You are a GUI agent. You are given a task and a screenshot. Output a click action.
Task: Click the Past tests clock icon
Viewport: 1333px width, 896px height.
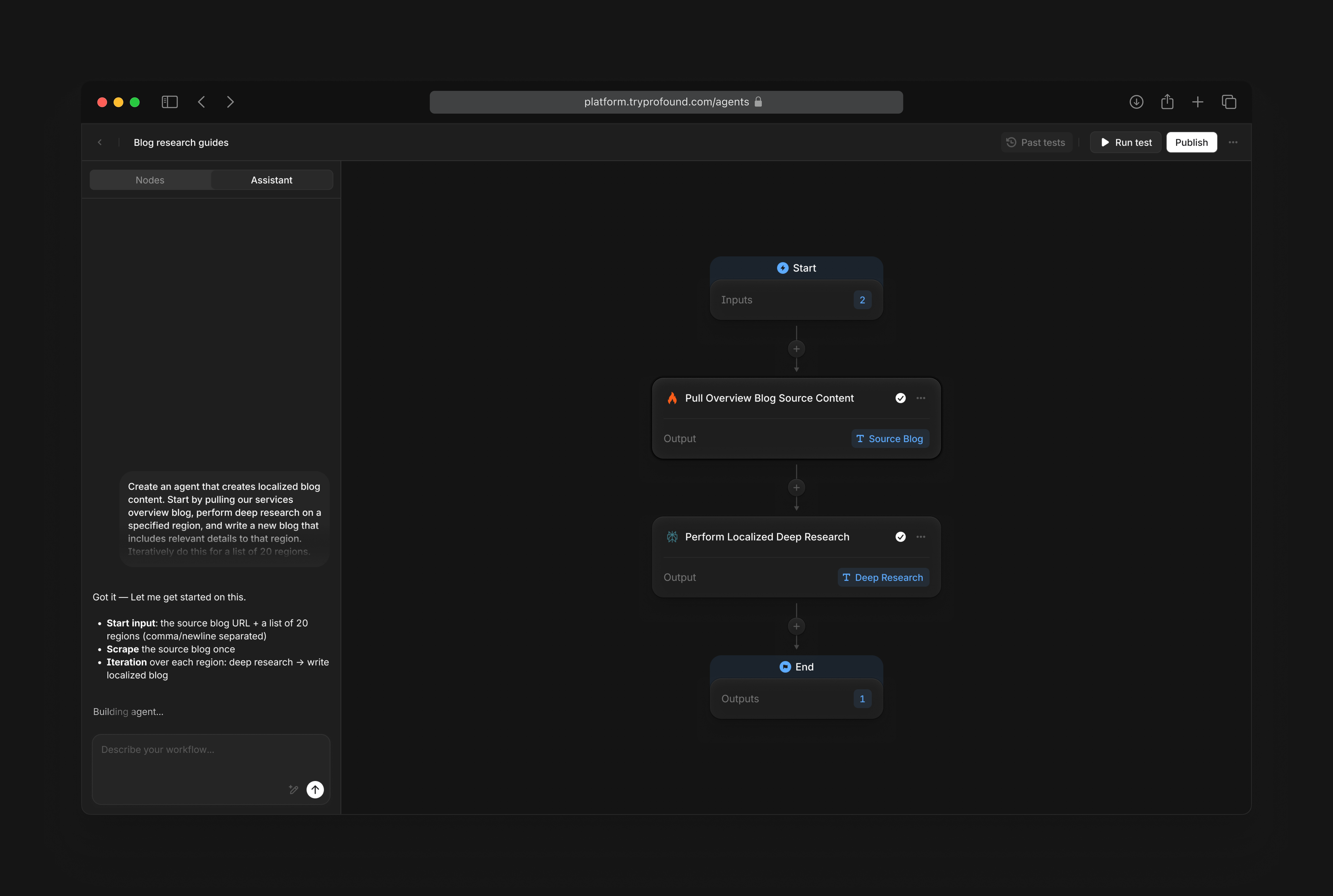[1011, 142]
